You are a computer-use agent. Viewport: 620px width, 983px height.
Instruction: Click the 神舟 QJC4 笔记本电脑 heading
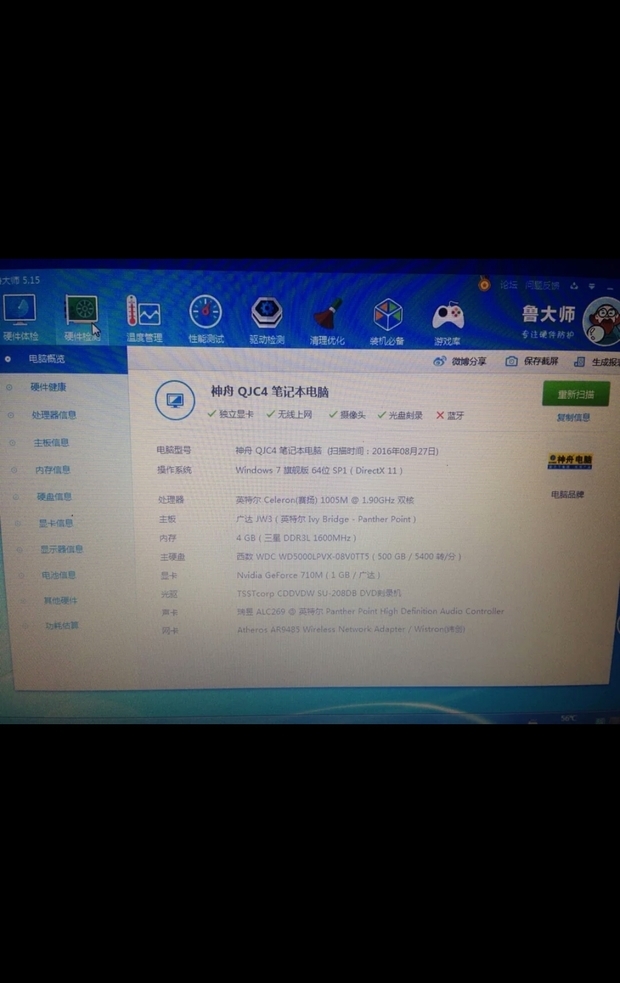tap(270, 392)
